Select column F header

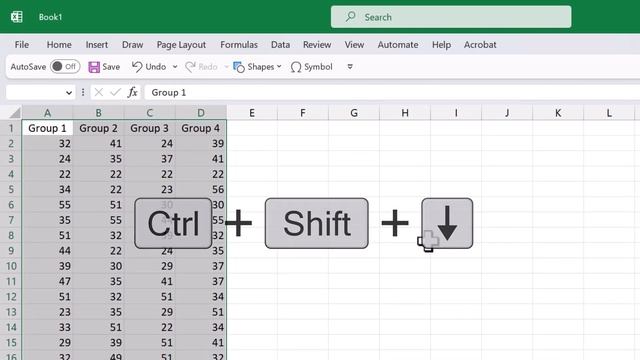303,113
